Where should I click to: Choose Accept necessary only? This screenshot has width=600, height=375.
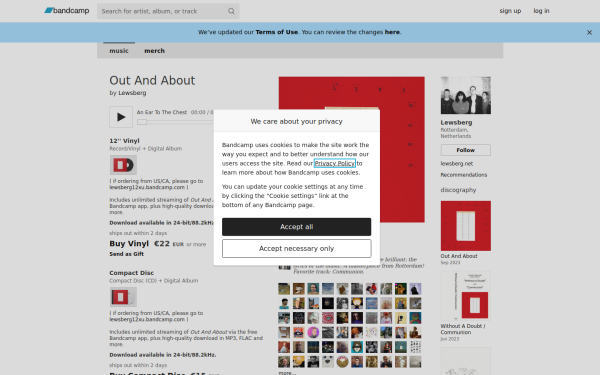(297, 249)
